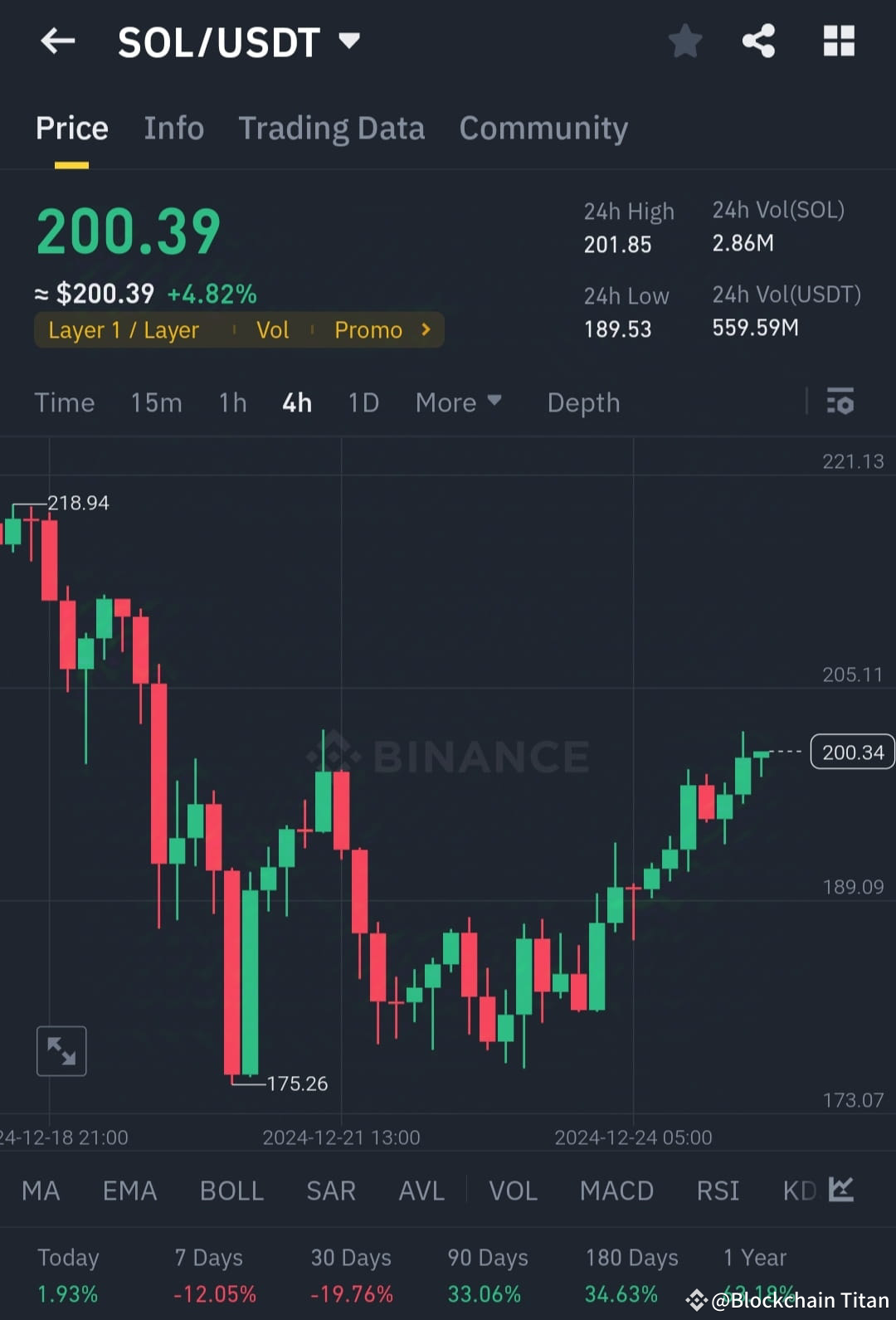The width and height of the screenshot is (896, 1320).
Task: Favorite SOL/USDT with the star icon
Action: pyautogui.click(x=685, y=41)
